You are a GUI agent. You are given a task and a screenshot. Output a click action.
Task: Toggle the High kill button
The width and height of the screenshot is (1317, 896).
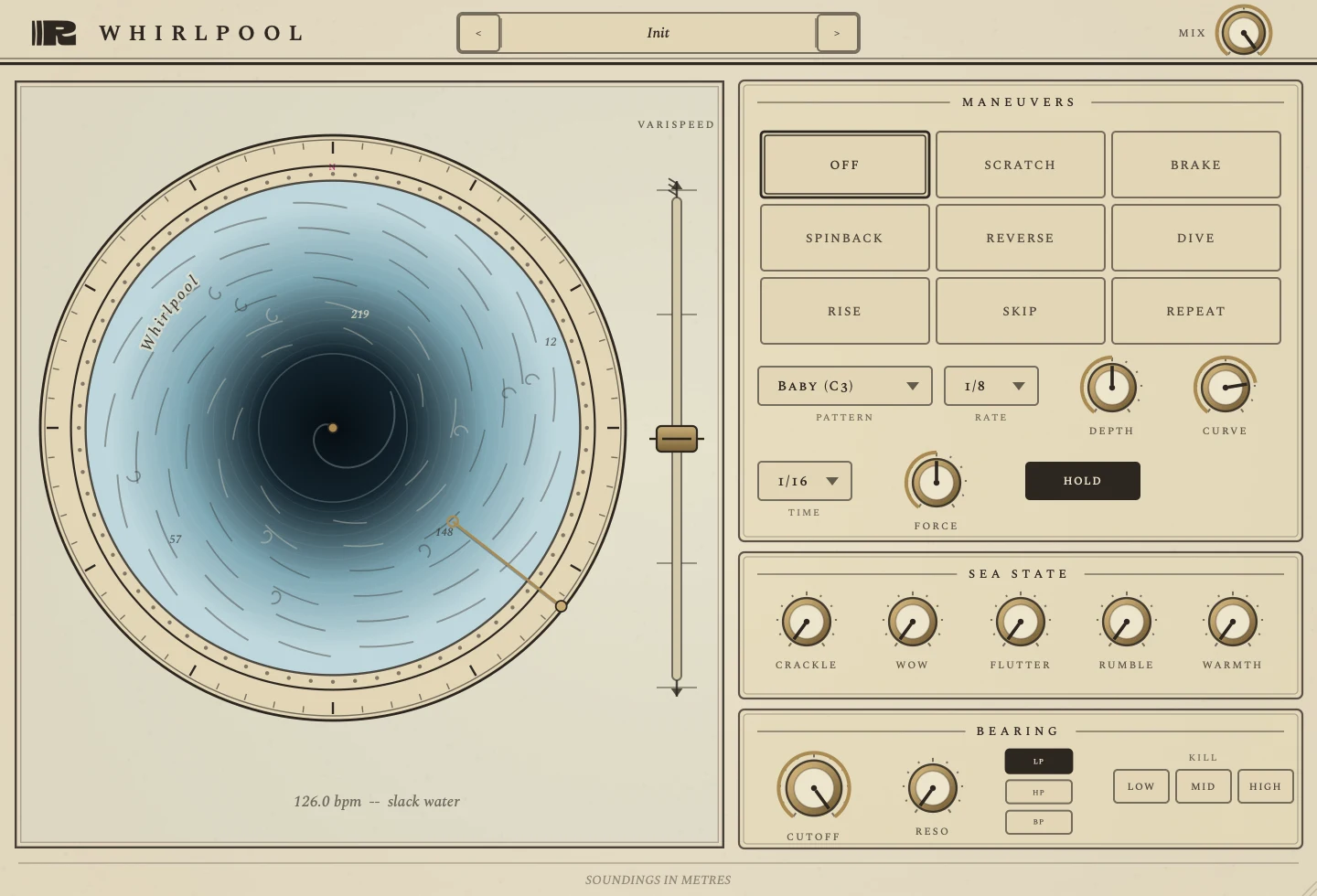click(1266, 786)
